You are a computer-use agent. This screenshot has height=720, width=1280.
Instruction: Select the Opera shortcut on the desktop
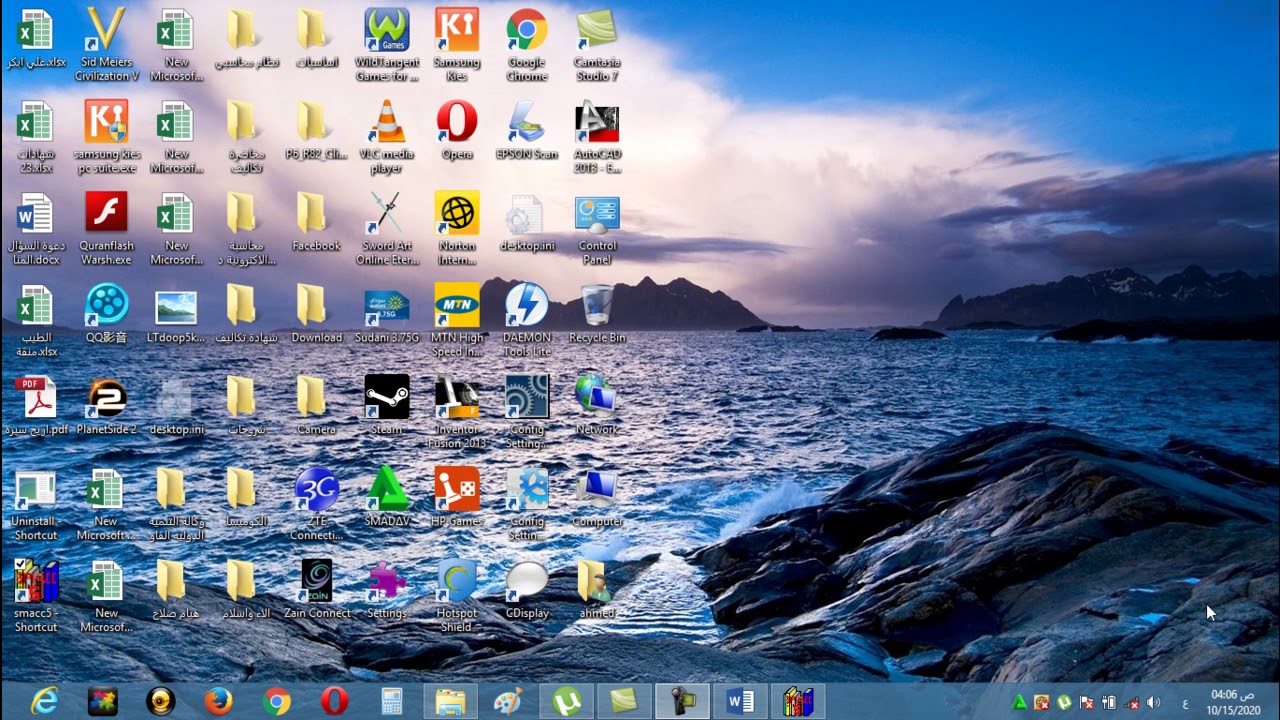click(x=457, y=131)
